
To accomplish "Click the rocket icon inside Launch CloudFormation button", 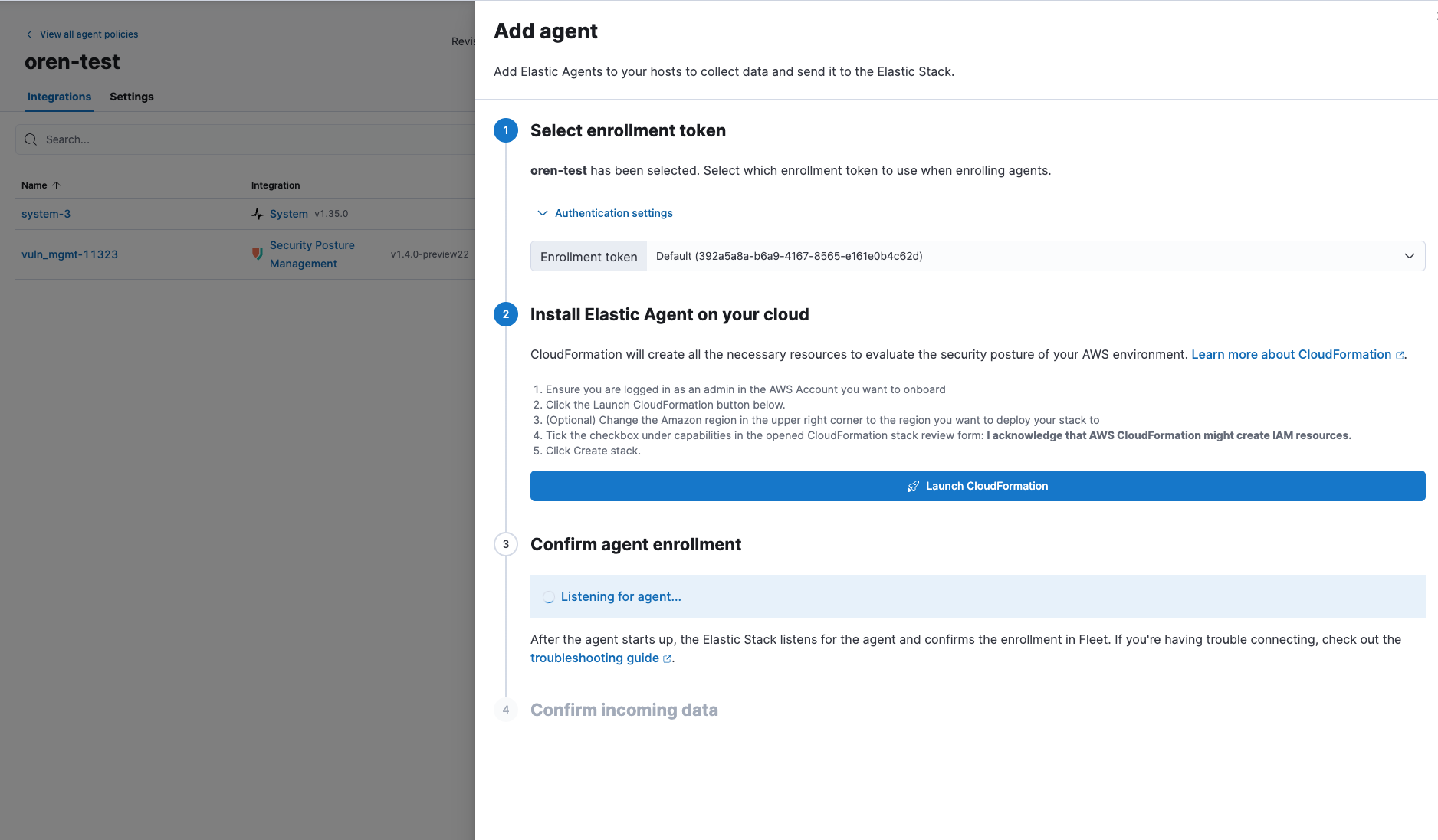I will click(x=912, y=486).
